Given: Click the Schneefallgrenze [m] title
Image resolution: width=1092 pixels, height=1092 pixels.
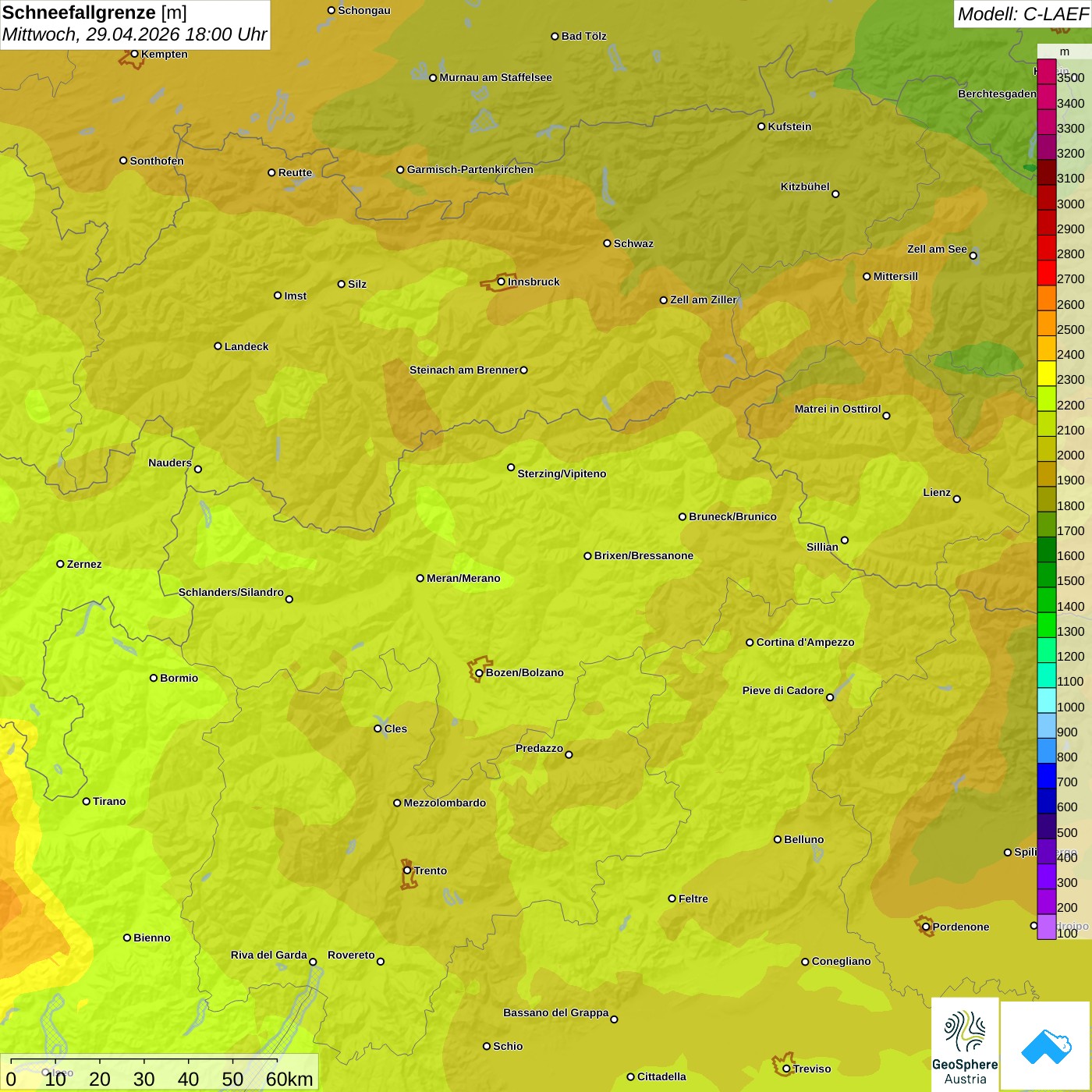Looking at the screenshot, I should (94, 12).
